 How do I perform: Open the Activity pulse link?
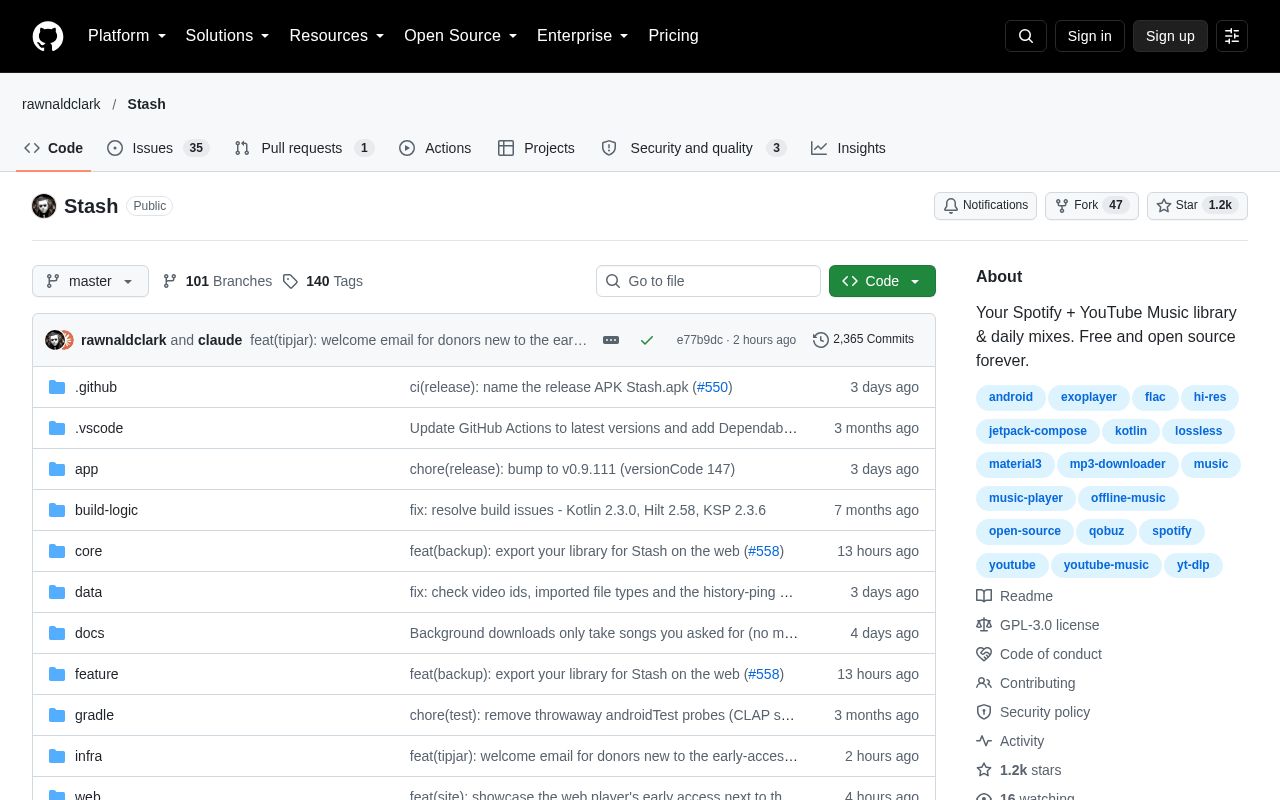(x=1010, y=741)
